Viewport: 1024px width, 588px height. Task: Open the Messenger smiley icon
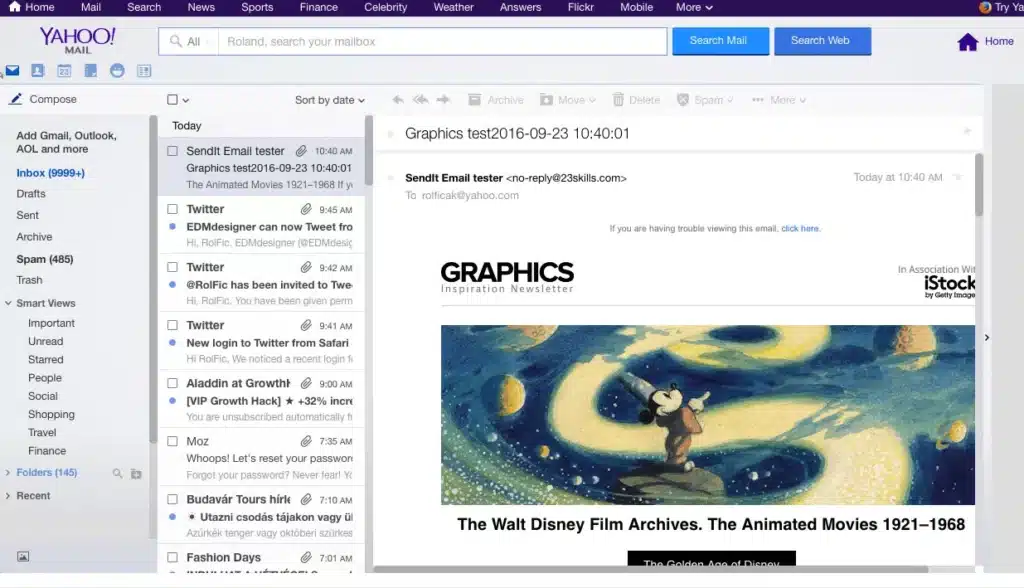117,70
